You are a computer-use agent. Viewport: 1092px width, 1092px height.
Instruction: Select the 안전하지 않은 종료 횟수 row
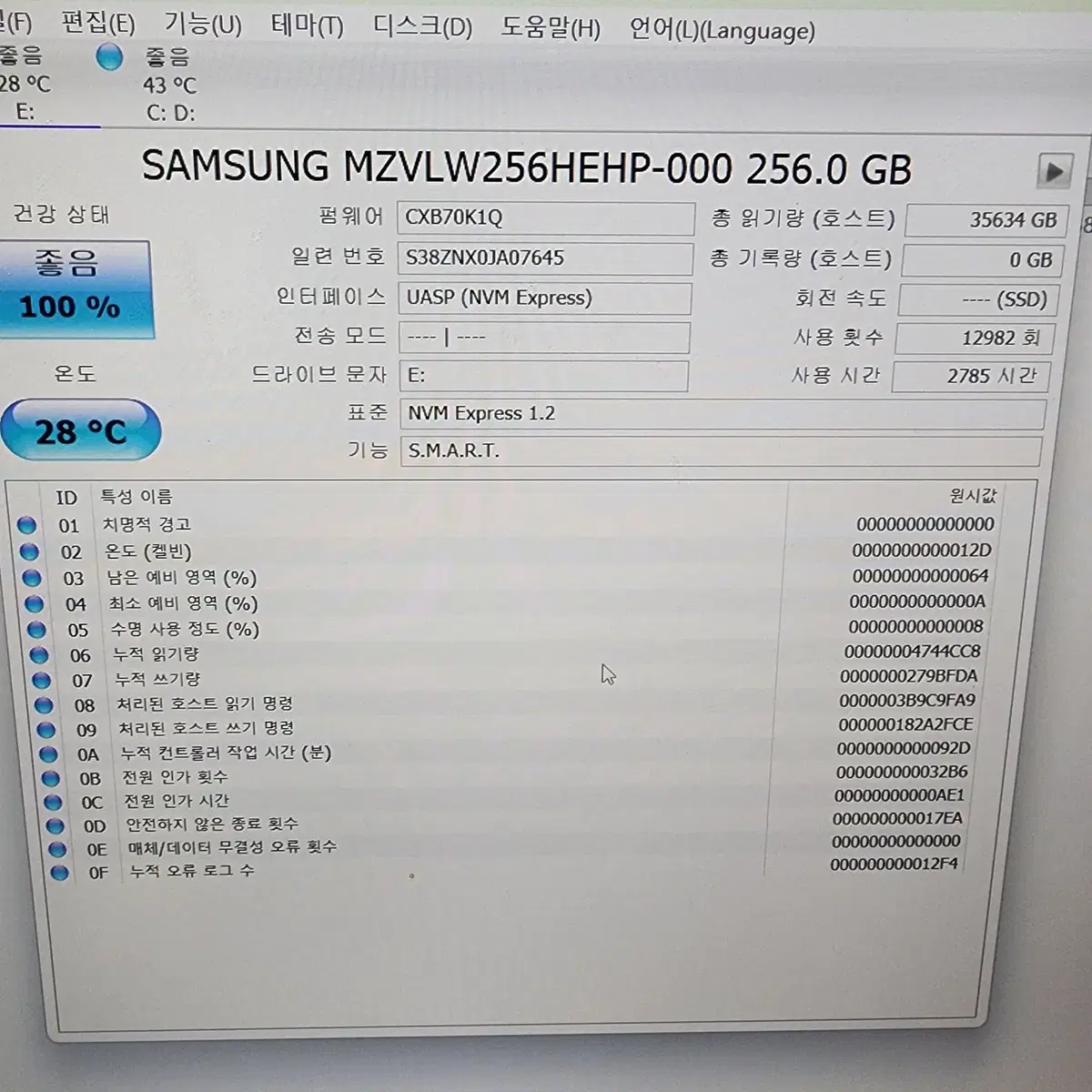pyautogui.click(x=506, y=823)
